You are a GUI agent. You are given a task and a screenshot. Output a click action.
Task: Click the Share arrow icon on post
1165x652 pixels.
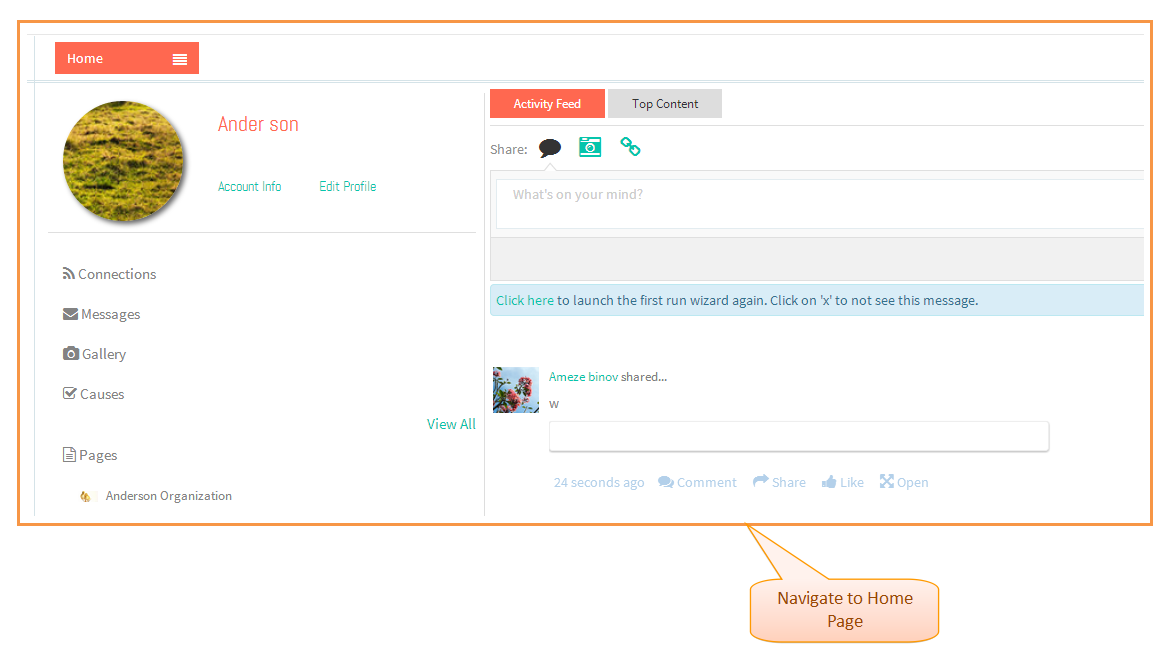(x=761, y=481)
